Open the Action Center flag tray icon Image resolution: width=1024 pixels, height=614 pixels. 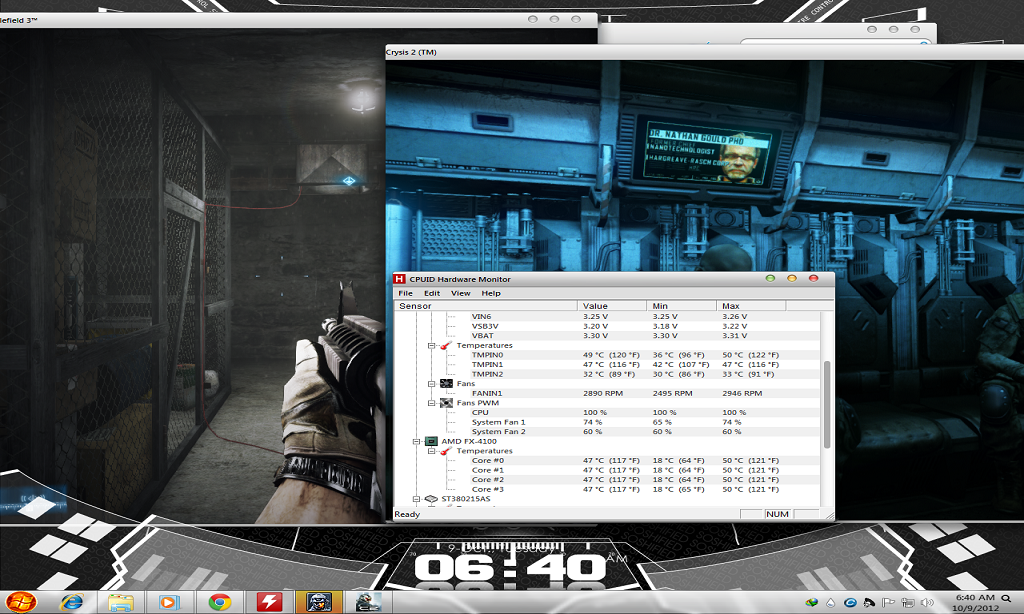889,602
